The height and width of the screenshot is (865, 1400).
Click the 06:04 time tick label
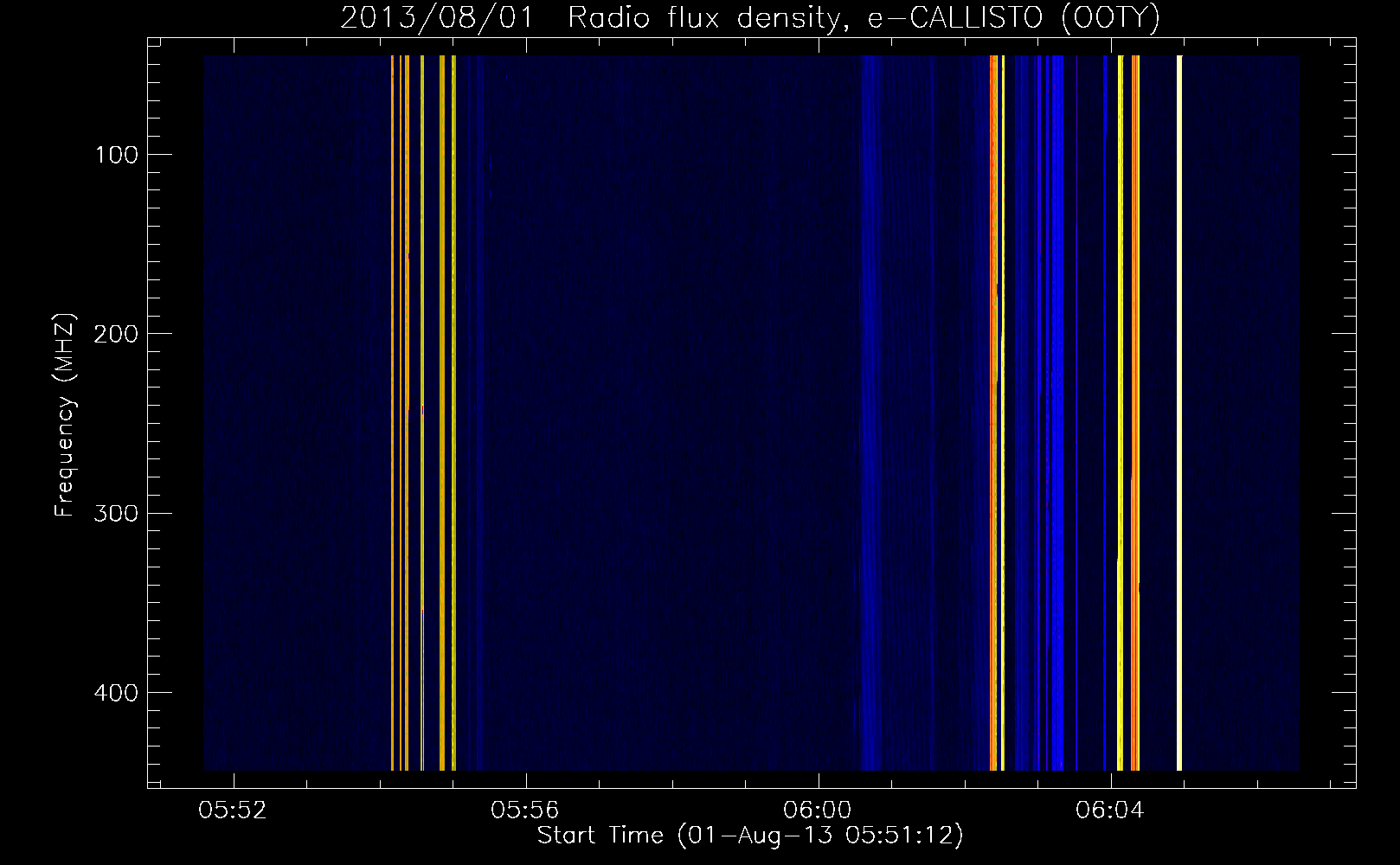tap(1110, 811)
